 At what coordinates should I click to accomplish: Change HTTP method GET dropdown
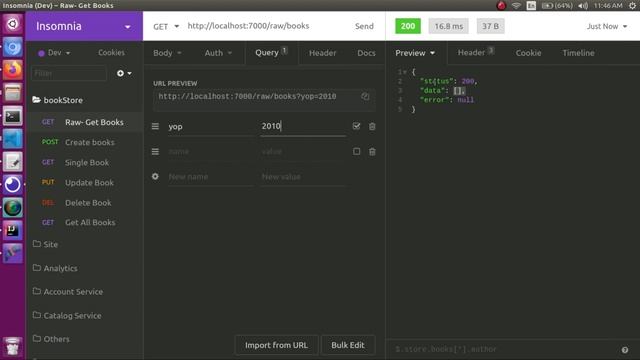click(166, 27)
